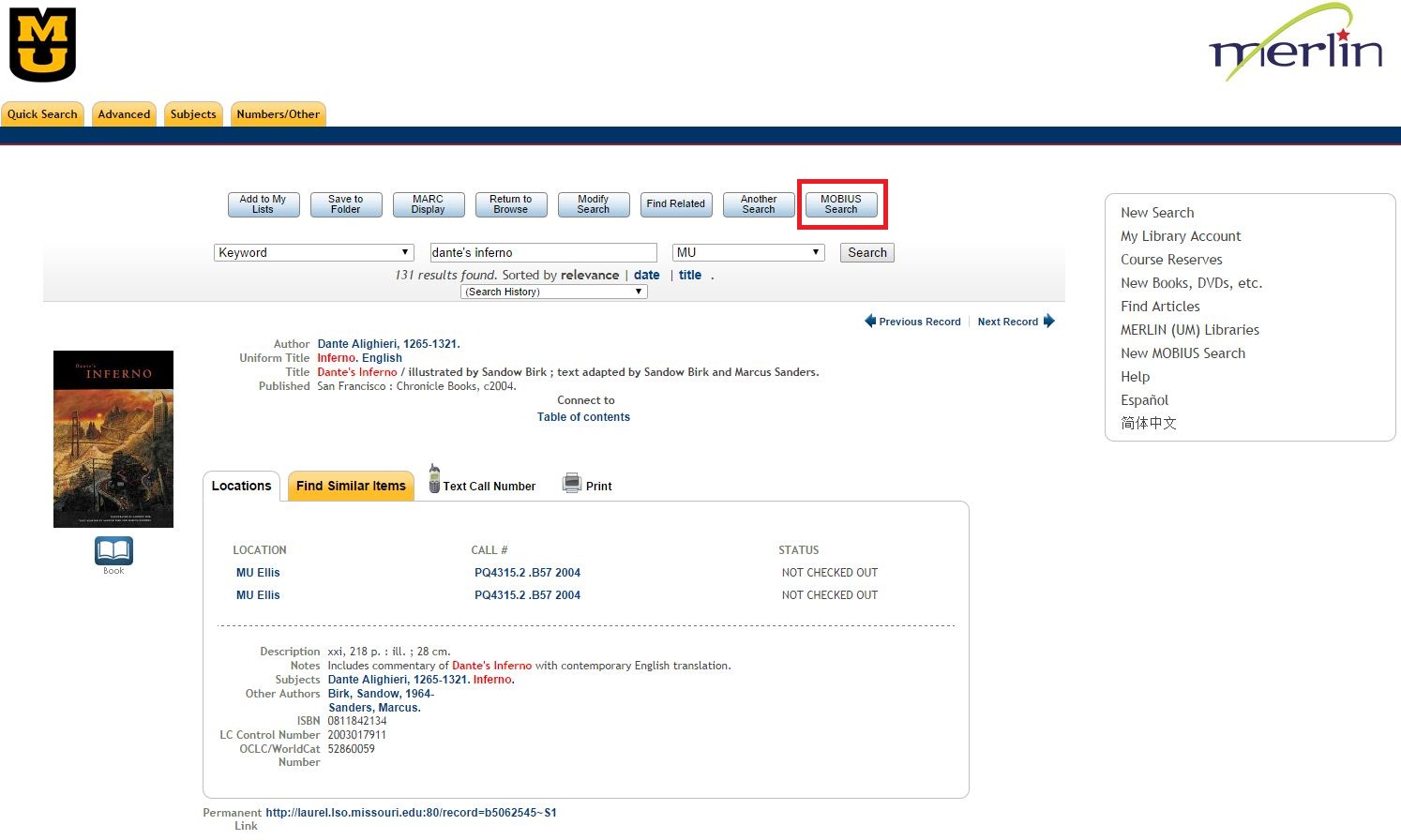Screen dimensions: 1401x840
Task: Open the Table of contents link
Action: (x=583, y=417)
